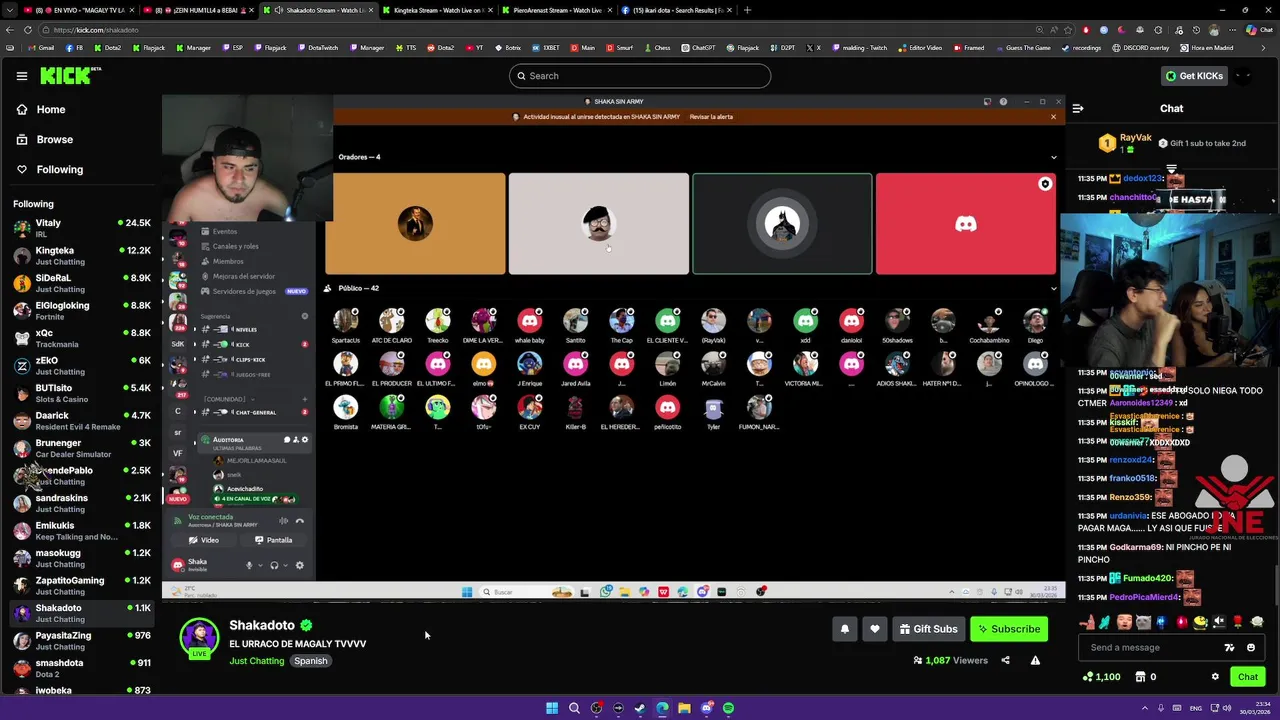This screenshot has height=720, width=1280.
Task: Open the user profile avatar menu
Action: pyautogui.click(x=1243, y=76)
